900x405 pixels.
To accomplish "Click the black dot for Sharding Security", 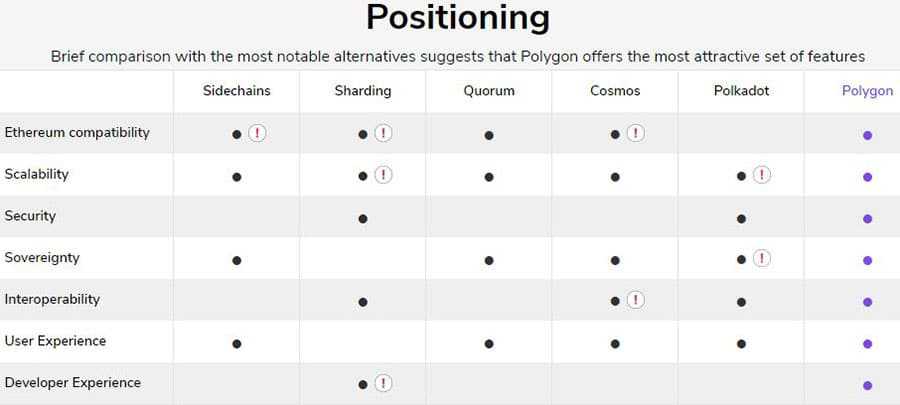I will coord(363,218).
